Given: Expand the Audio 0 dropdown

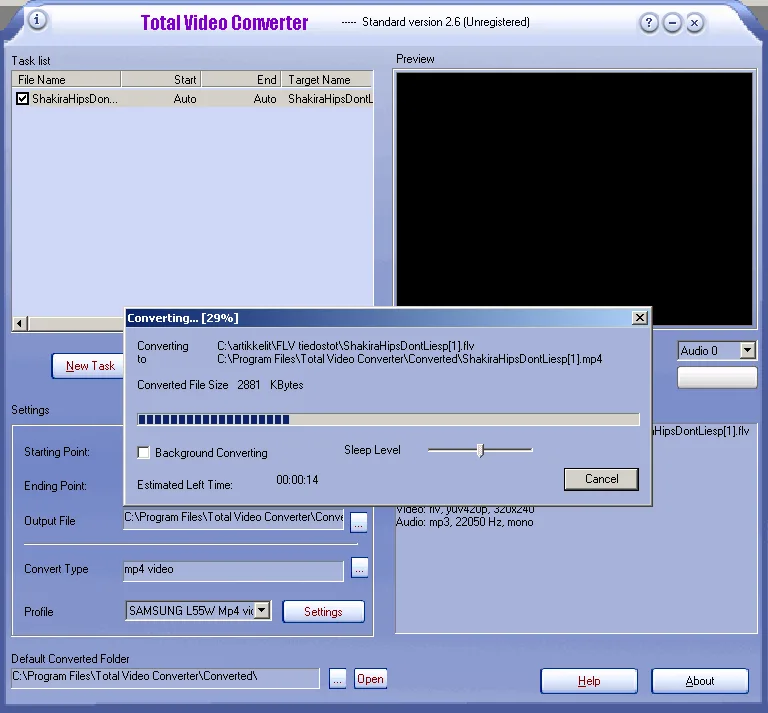Looking at the screenshot, I should click(747, 350).
